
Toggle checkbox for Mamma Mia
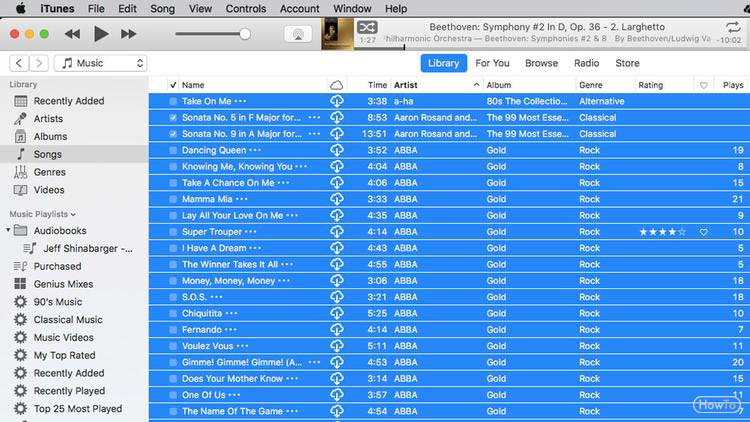point(173,199)
